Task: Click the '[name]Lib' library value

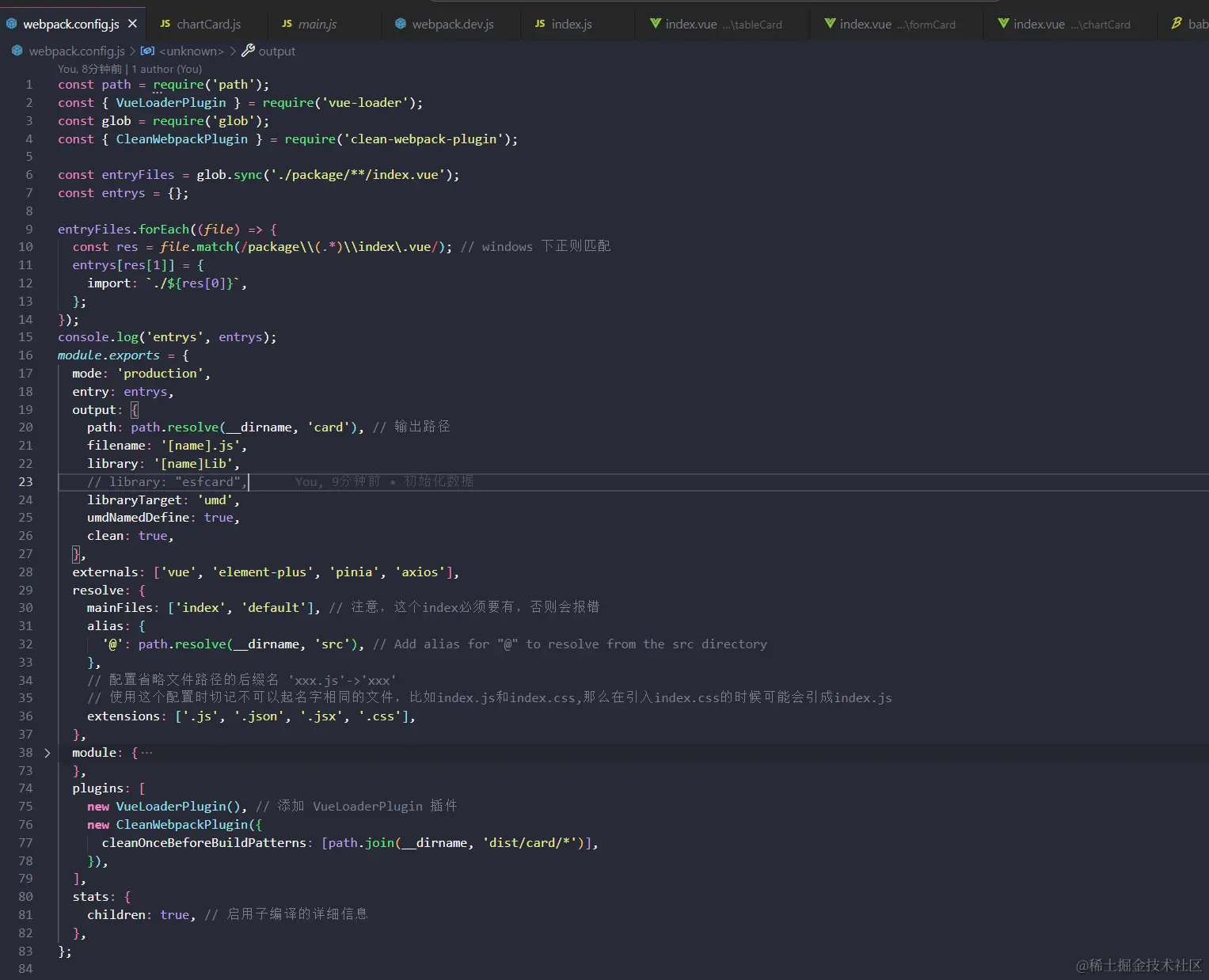Action: tap(193, 464)
